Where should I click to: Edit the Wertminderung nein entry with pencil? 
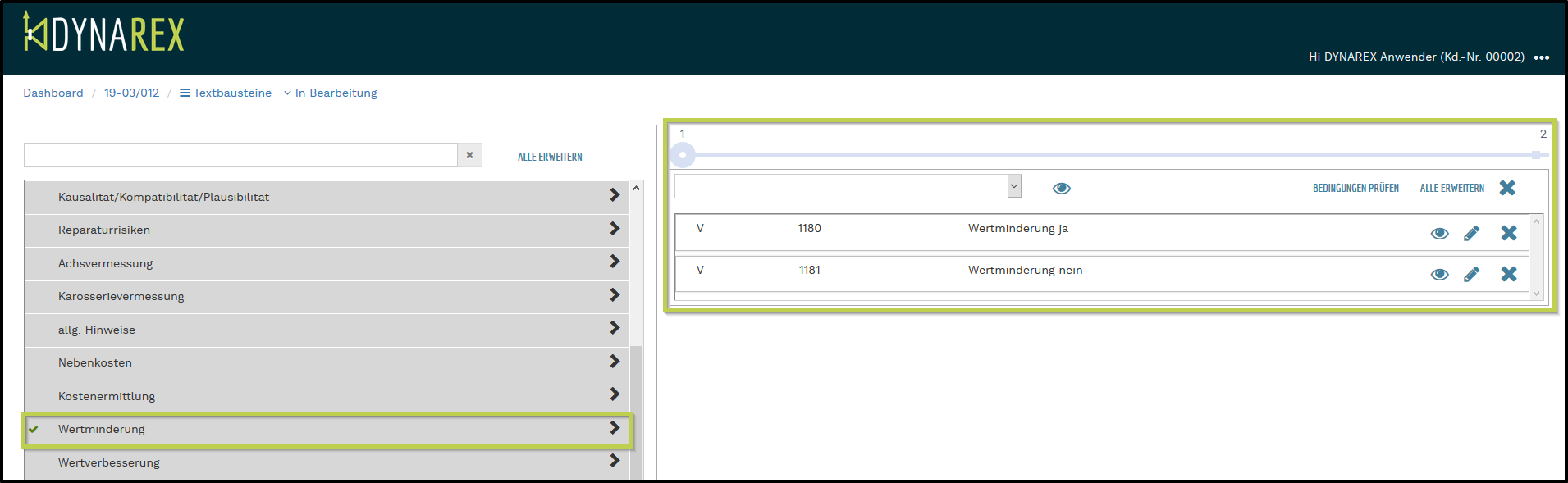point(1471,275)
